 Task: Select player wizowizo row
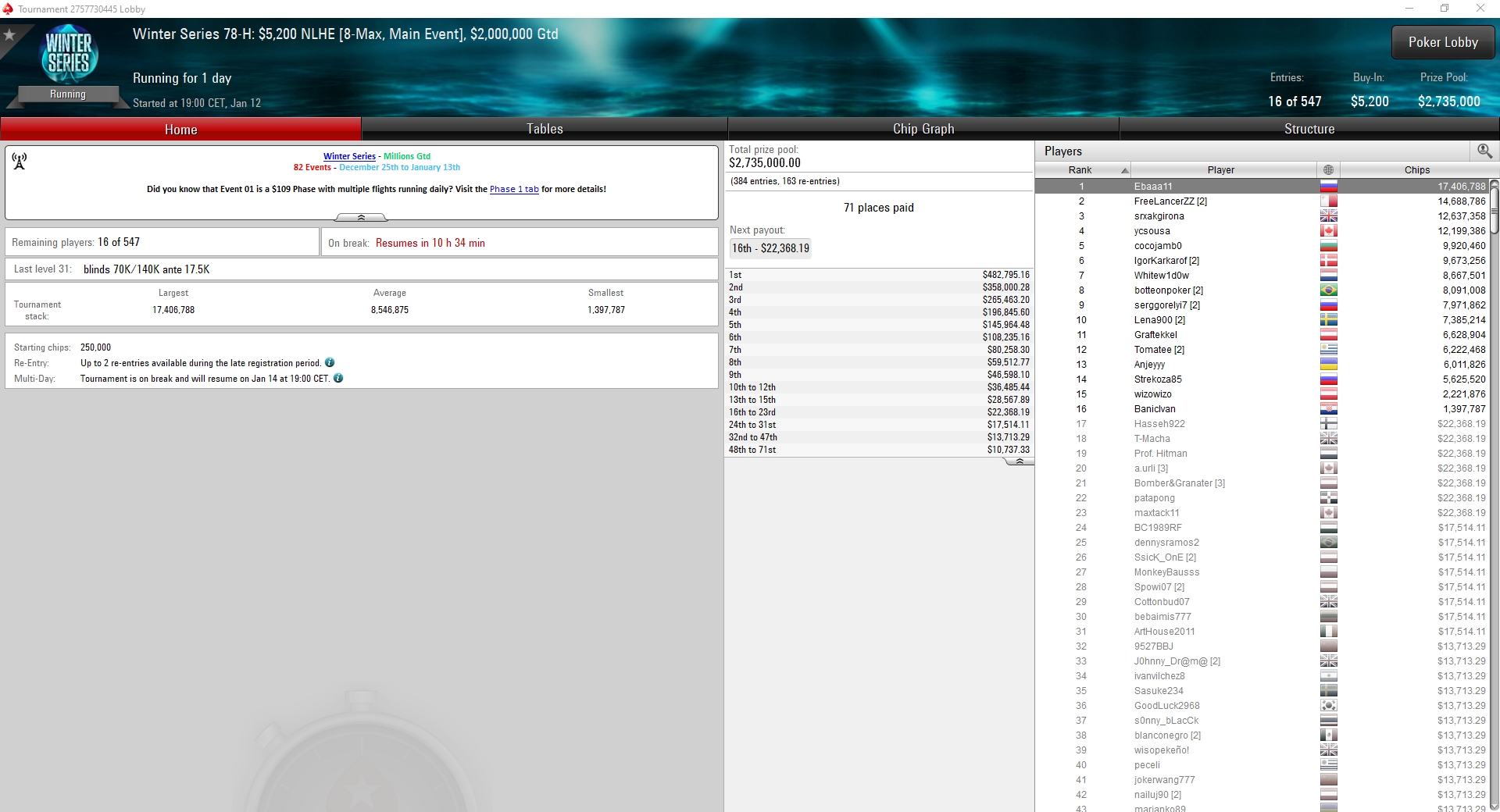[x=1262, y=394]
